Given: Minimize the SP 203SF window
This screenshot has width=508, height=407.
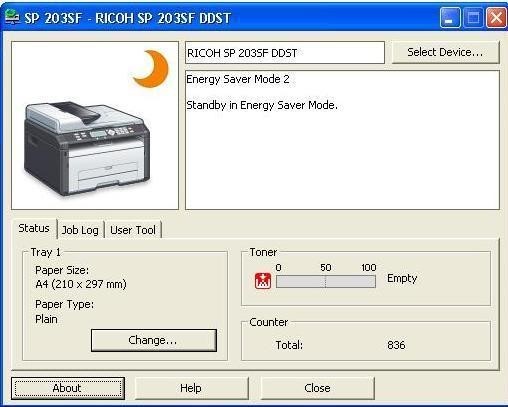Looking at the screenshot, I should coord(450,18).
